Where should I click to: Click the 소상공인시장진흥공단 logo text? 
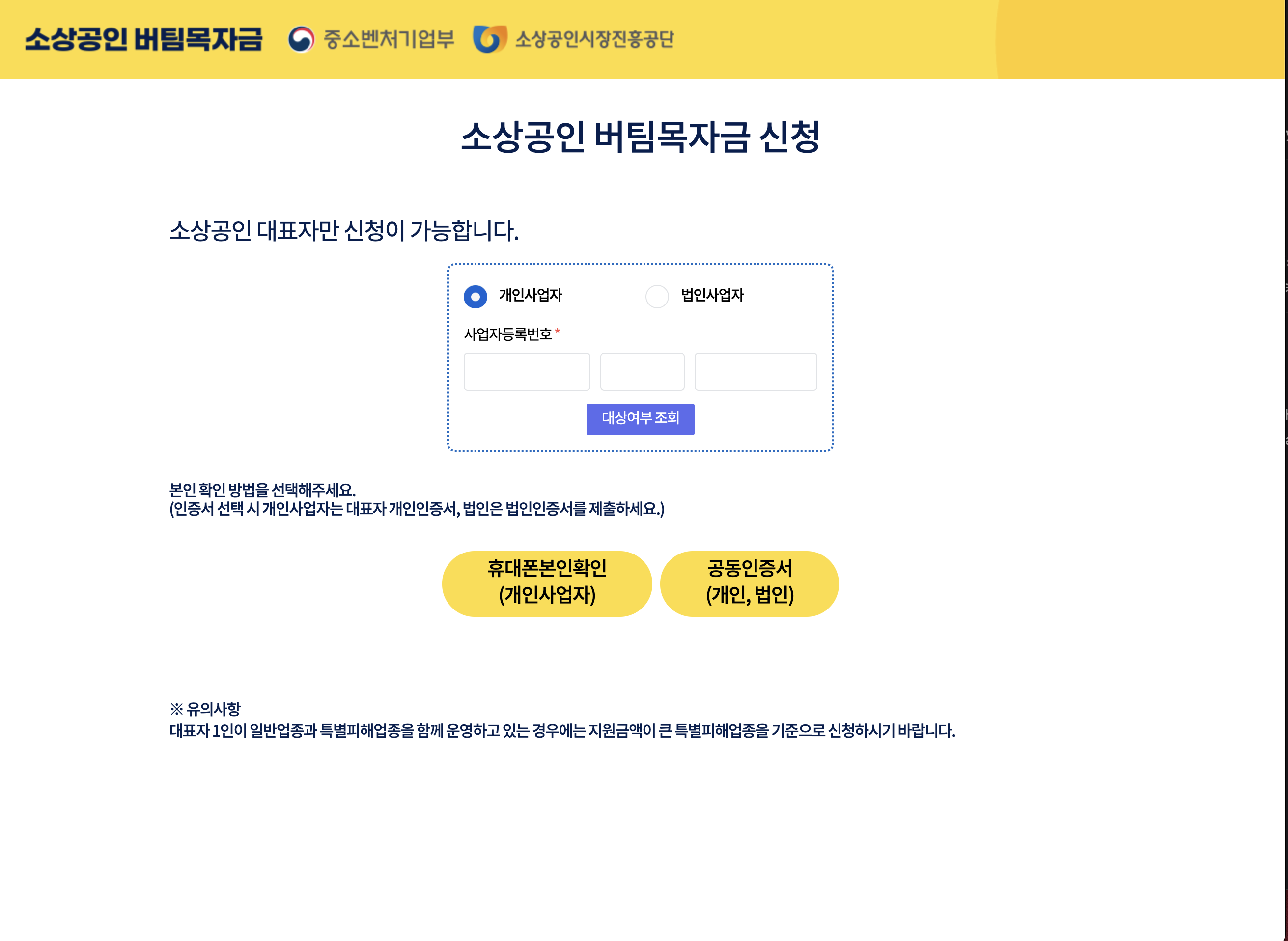594,39
